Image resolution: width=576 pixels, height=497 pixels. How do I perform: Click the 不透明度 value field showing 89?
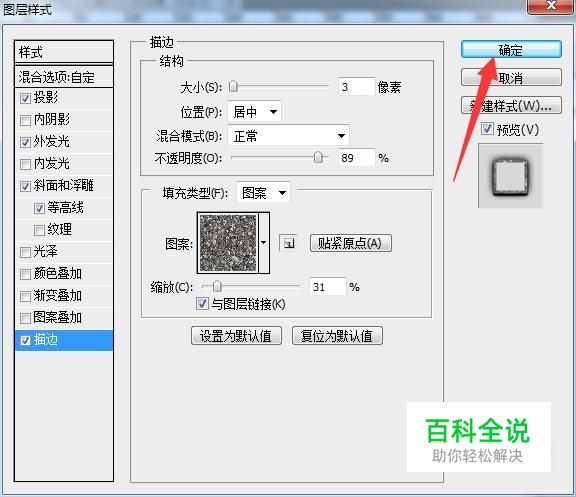click(356, 158)
